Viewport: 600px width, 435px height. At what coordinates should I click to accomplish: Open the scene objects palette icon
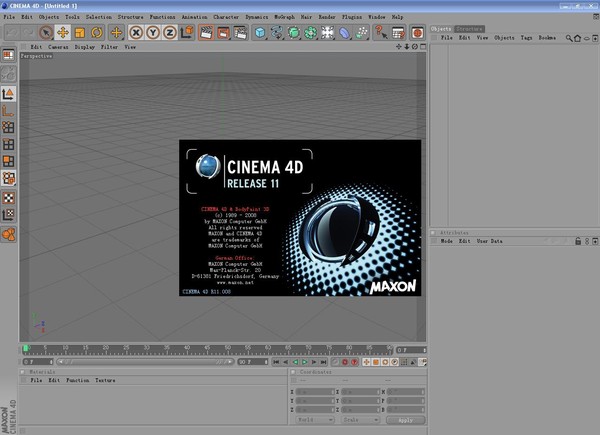click(328, 33)
